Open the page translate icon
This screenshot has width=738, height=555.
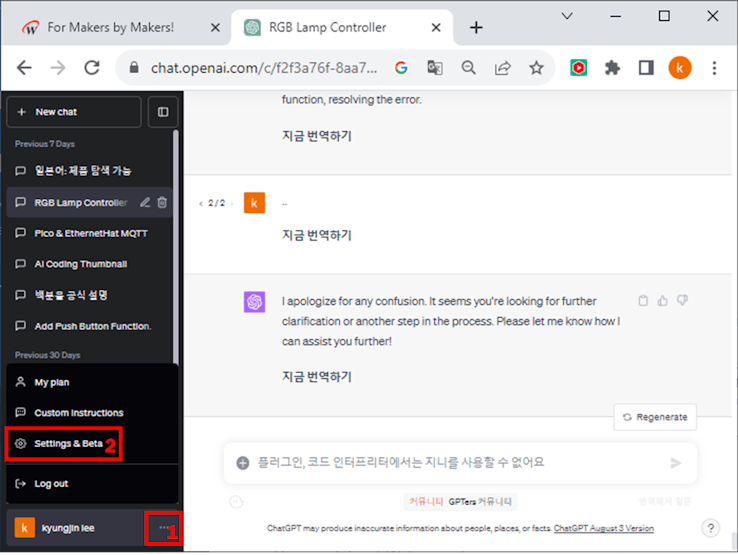434,68
